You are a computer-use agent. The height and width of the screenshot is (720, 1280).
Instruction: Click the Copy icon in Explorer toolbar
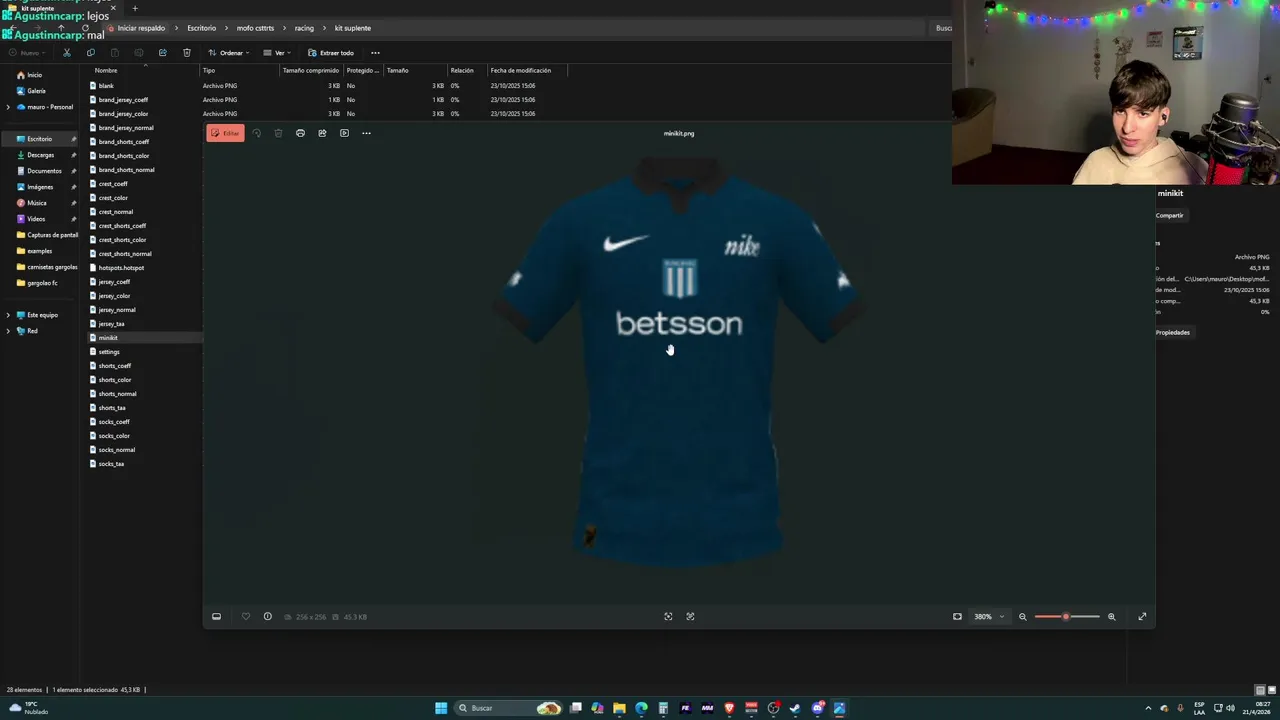pos(90,53)
